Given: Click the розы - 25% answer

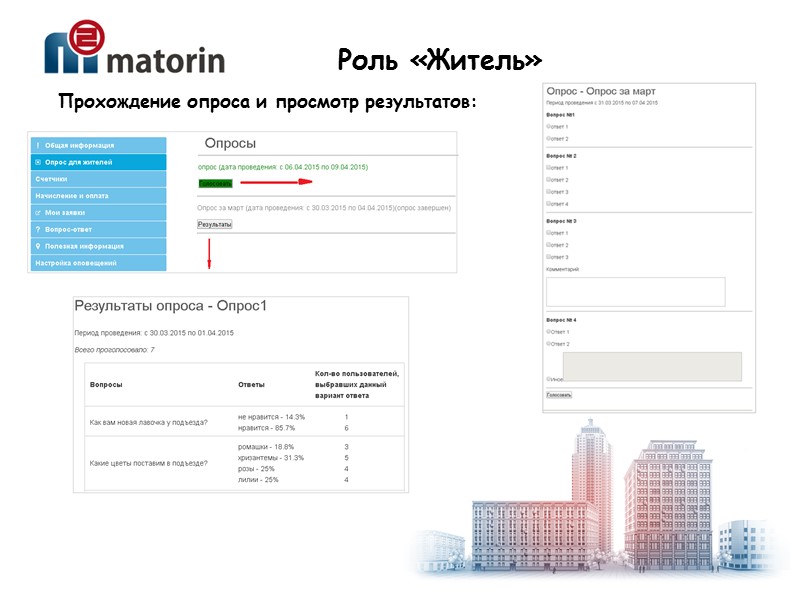Looking at the screenshot, I should click(256, 469).
